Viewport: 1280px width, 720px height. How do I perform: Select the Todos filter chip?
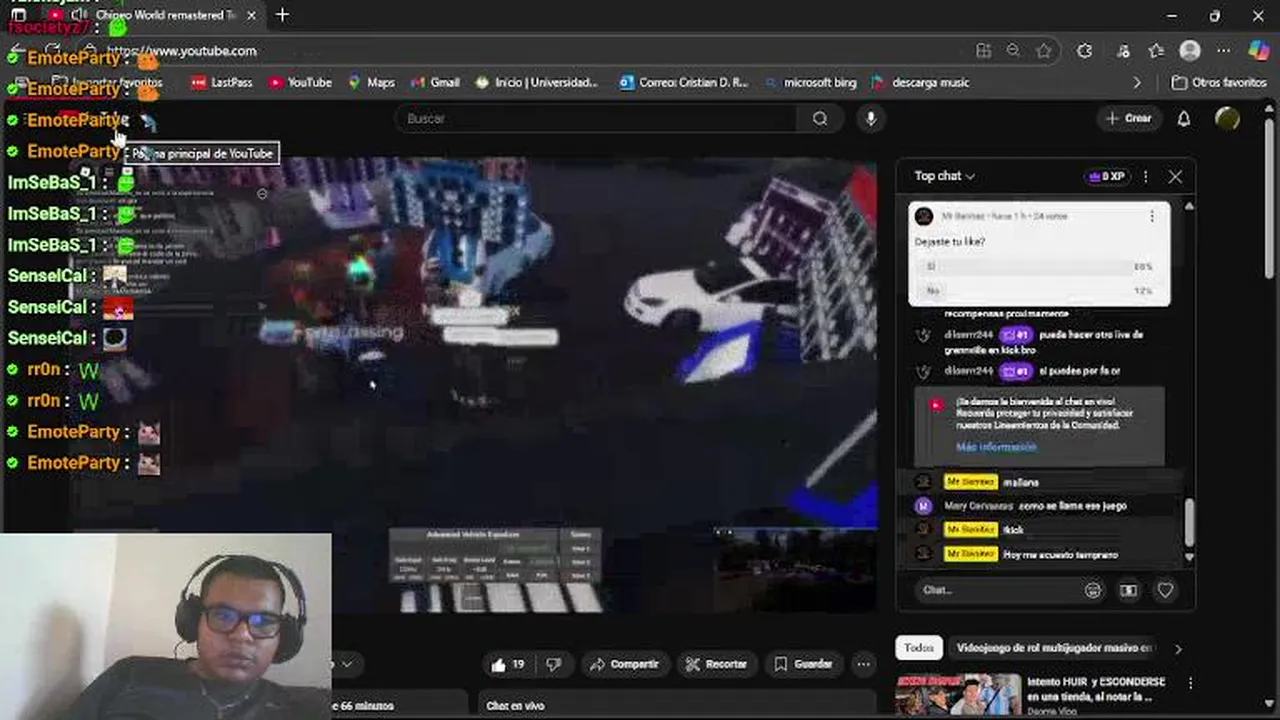(919, 648)
